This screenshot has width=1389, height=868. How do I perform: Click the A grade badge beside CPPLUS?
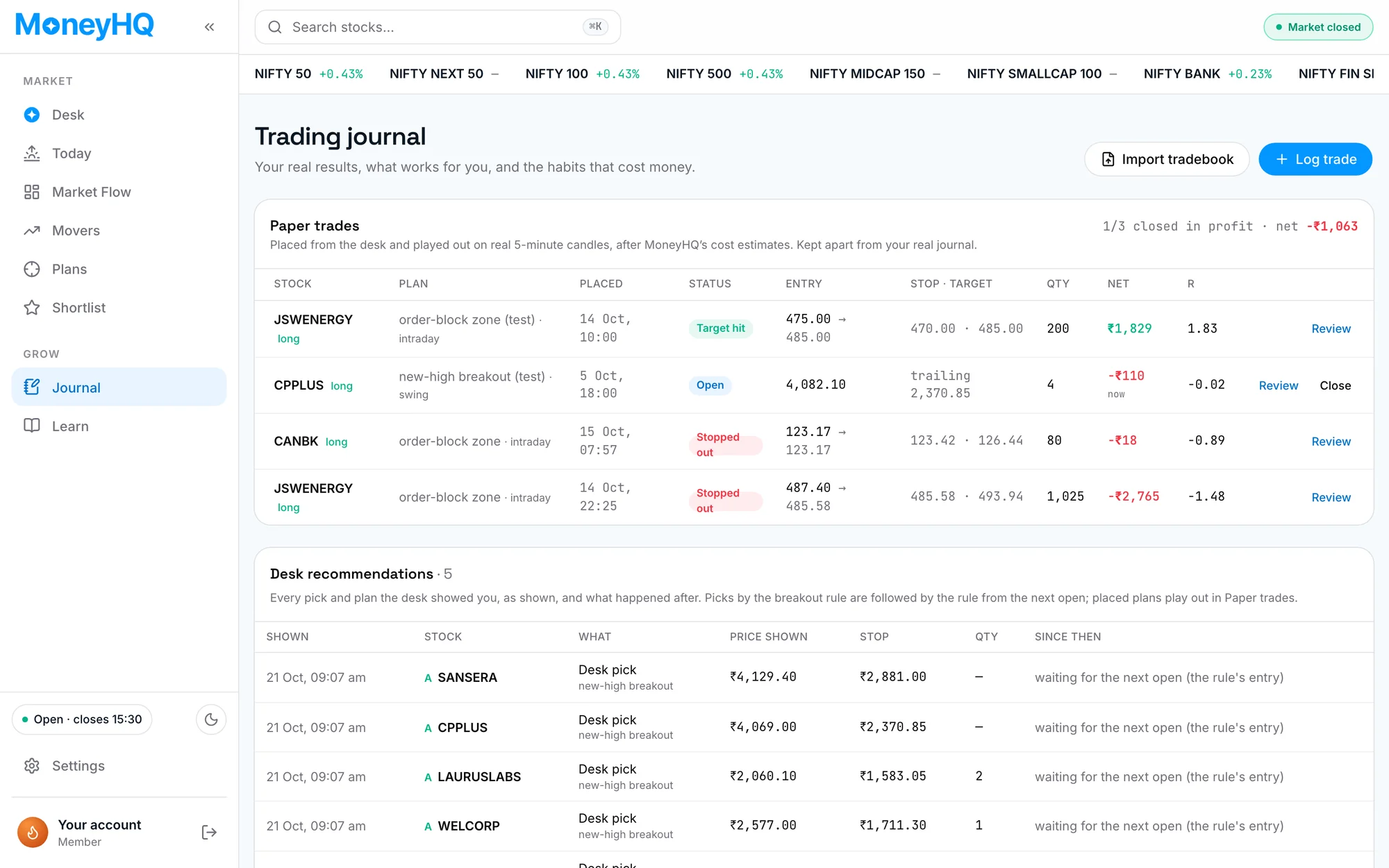click(428, 728)
